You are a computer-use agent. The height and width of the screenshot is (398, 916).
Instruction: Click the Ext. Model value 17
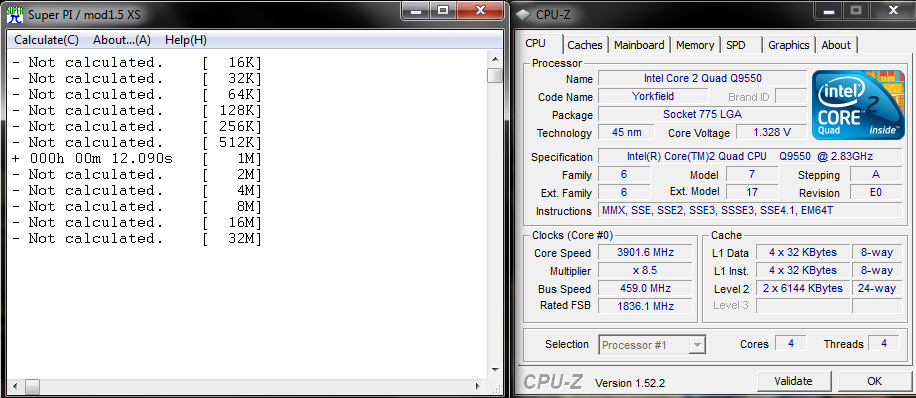click(x=752, y=192)
